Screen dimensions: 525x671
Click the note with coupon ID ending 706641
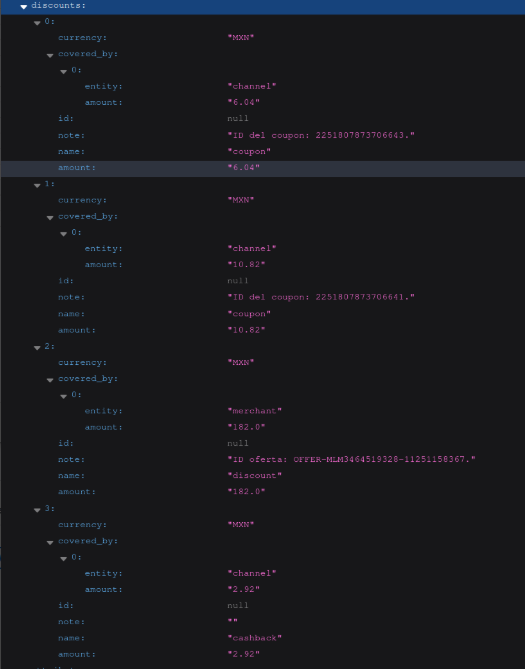coord(321,297)
